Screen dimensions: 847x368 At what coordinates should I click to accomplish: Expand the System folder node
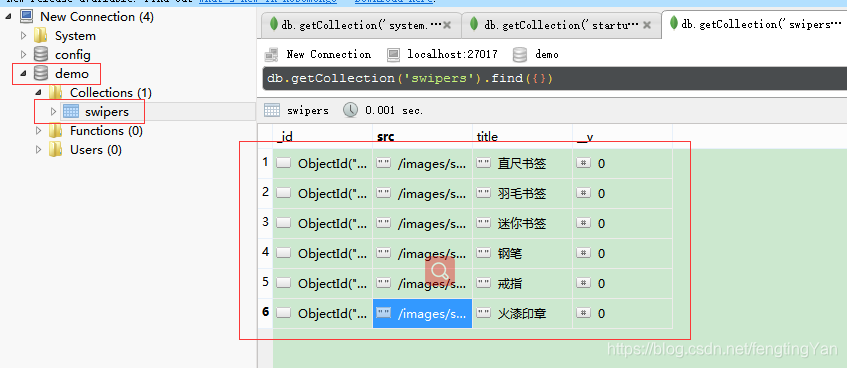tap(23, 36)
